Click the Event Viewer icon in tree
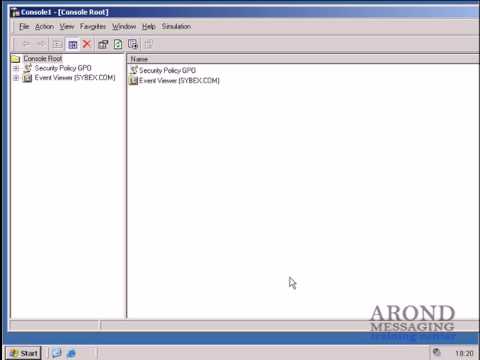Viewport: 480px width, 360px height. (27, 78)
